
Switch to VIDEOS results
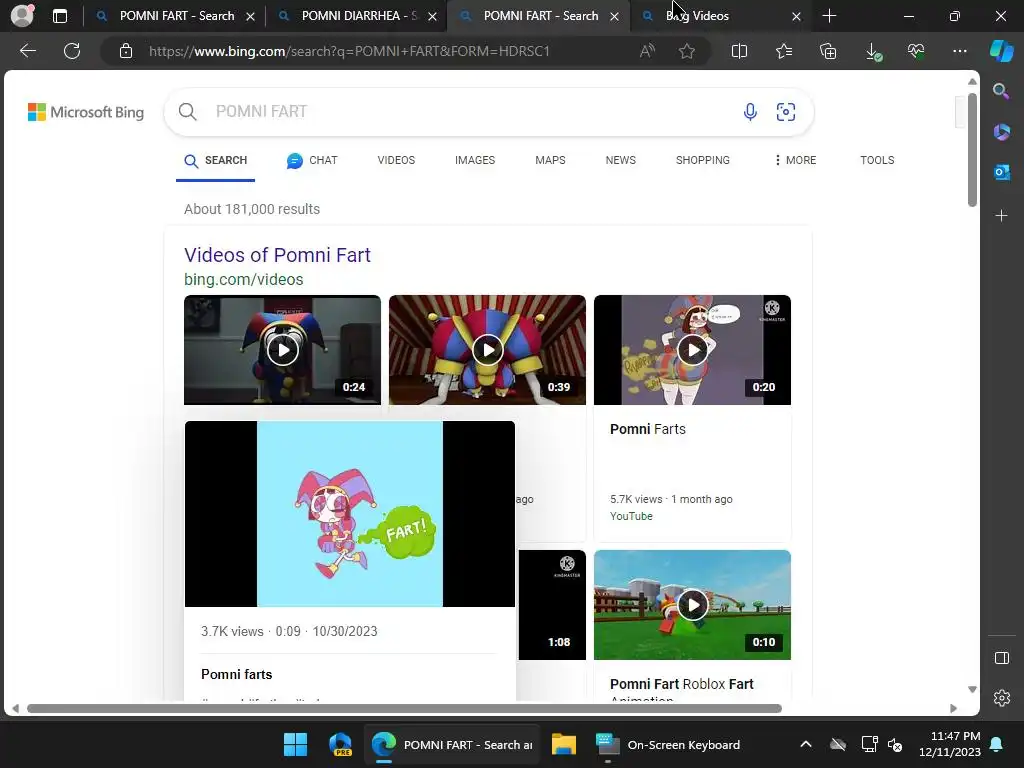(396, 161)
